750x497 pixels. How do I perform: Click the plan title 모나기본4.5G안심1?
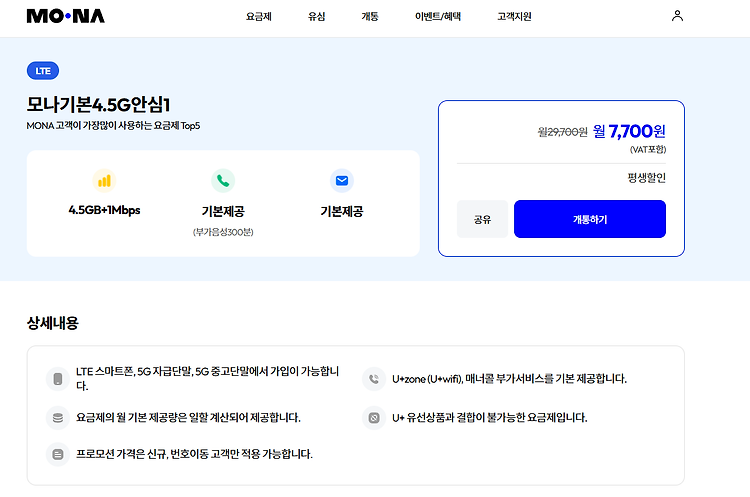99,104
